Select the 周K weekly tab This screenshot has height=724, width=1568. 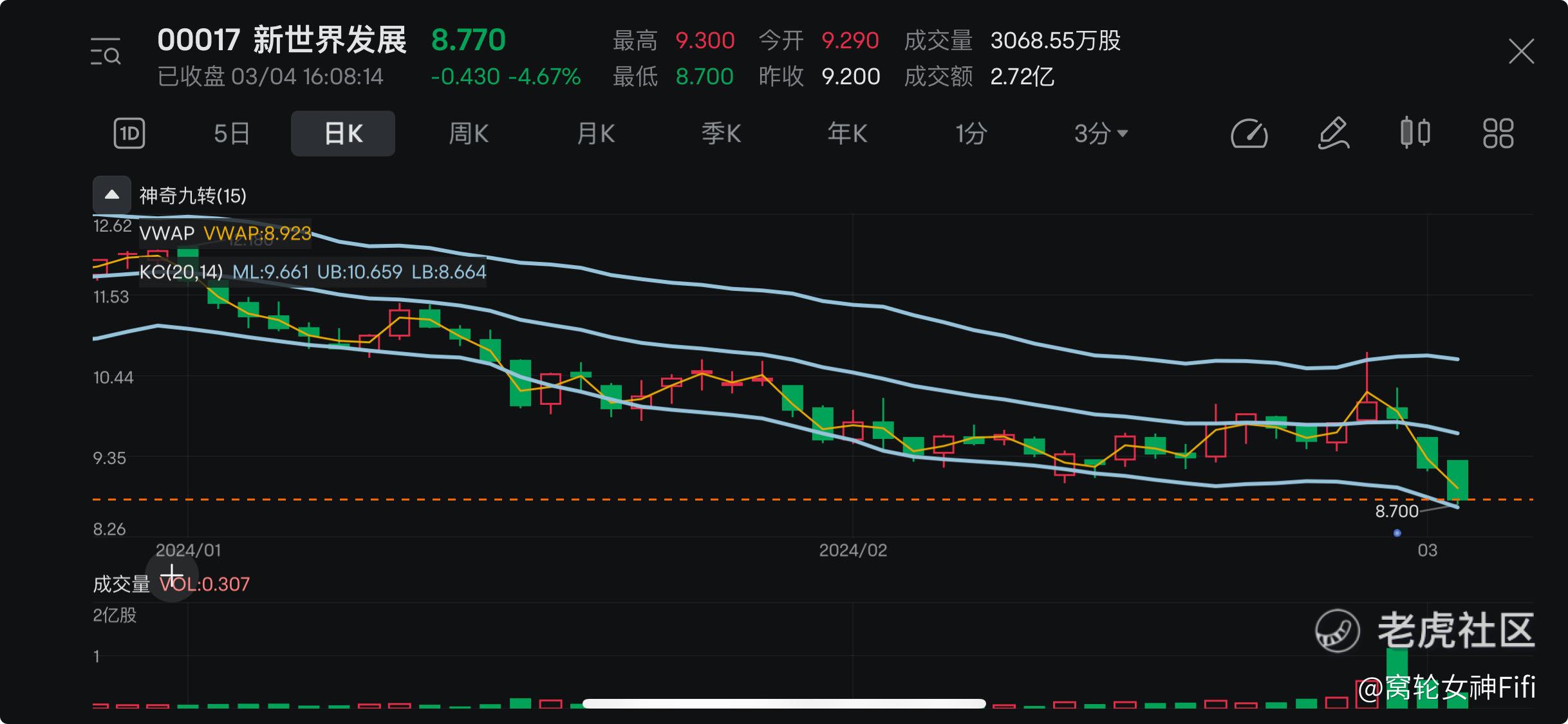tap(469, 134)
